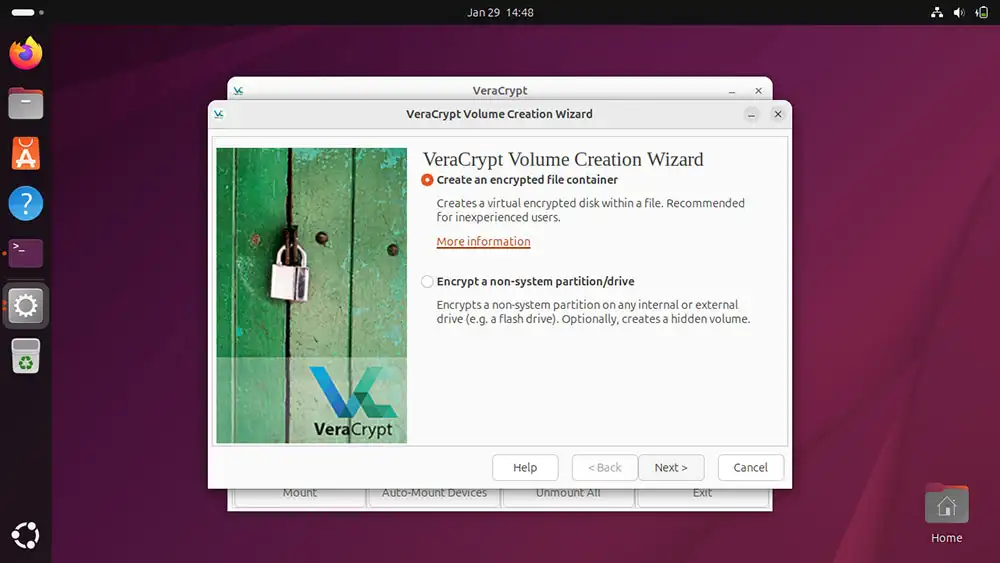The image size is (1000, 563).
Task: Proceed with the Next button
Action: point(671,467)
